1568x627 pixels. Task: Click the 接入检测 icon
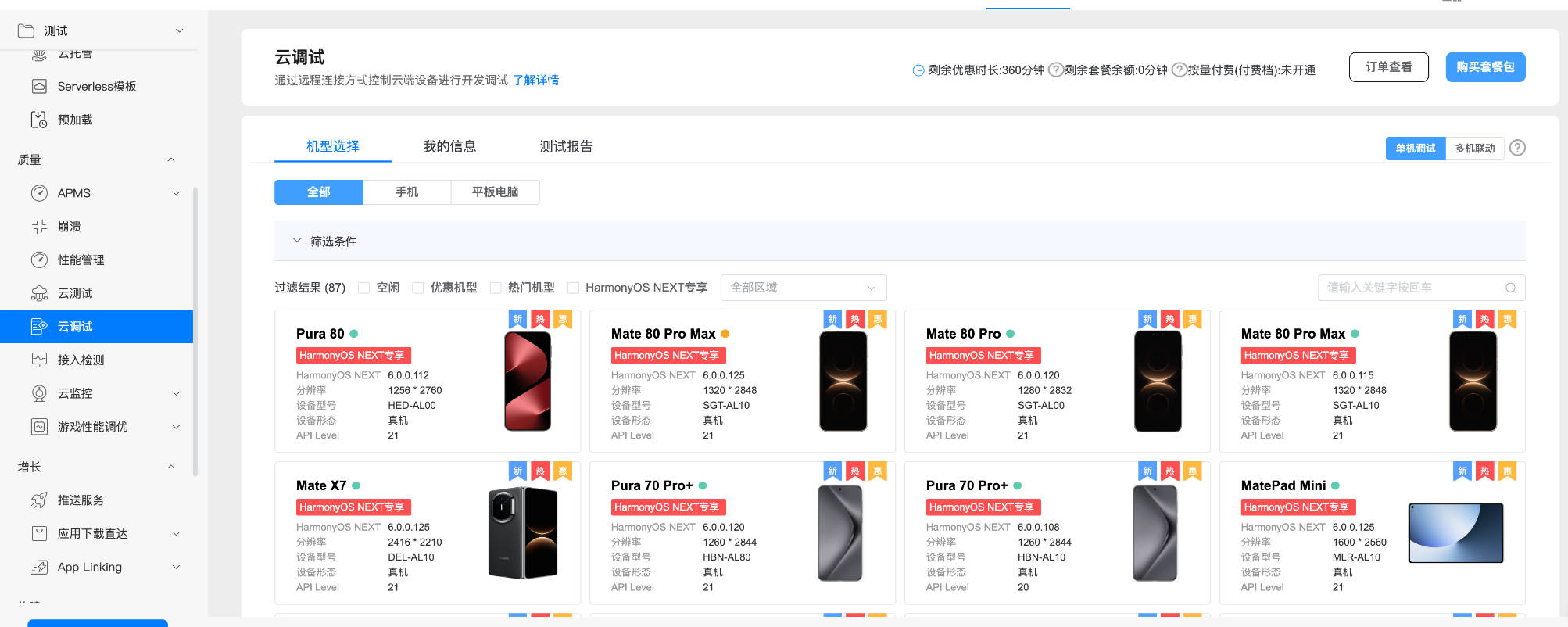click(39, 360)
